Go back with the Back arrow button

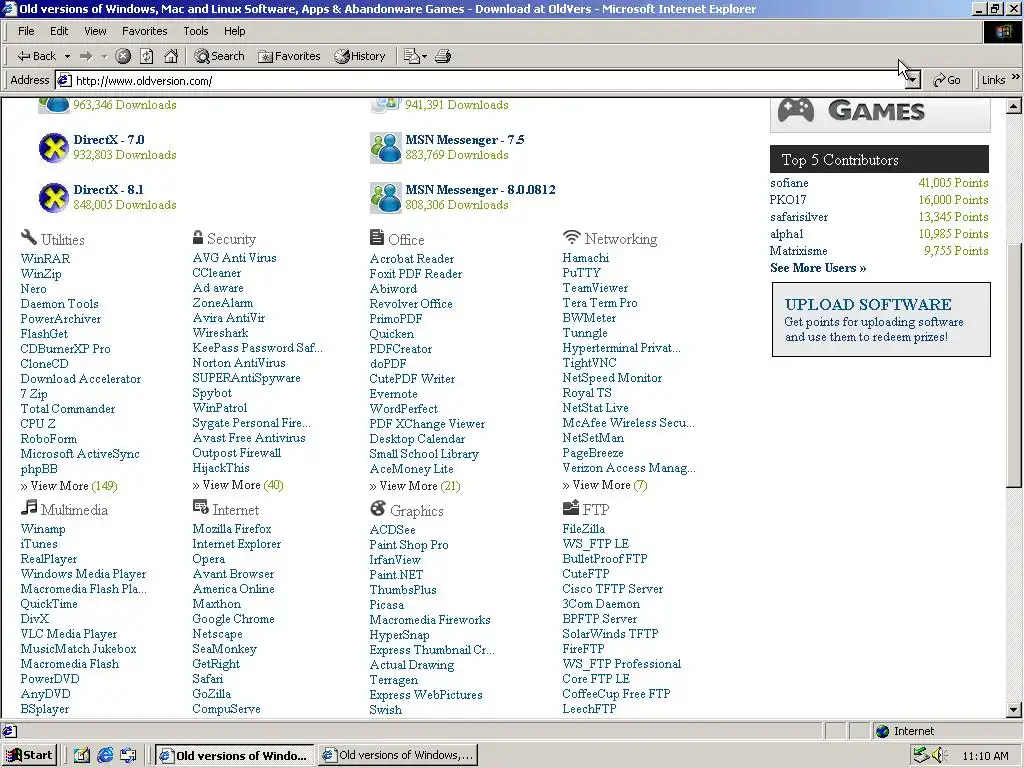(x=37, y=56)
